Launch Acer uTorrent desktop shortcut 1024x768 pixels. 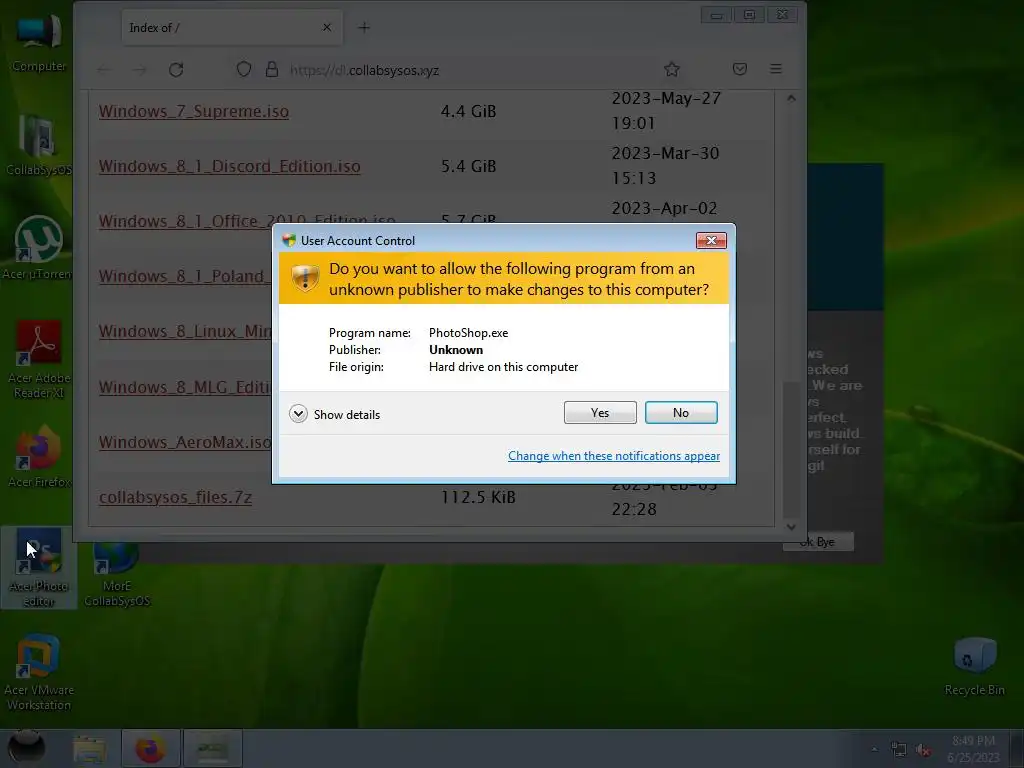pyautogui.click(x=39, y=248)
